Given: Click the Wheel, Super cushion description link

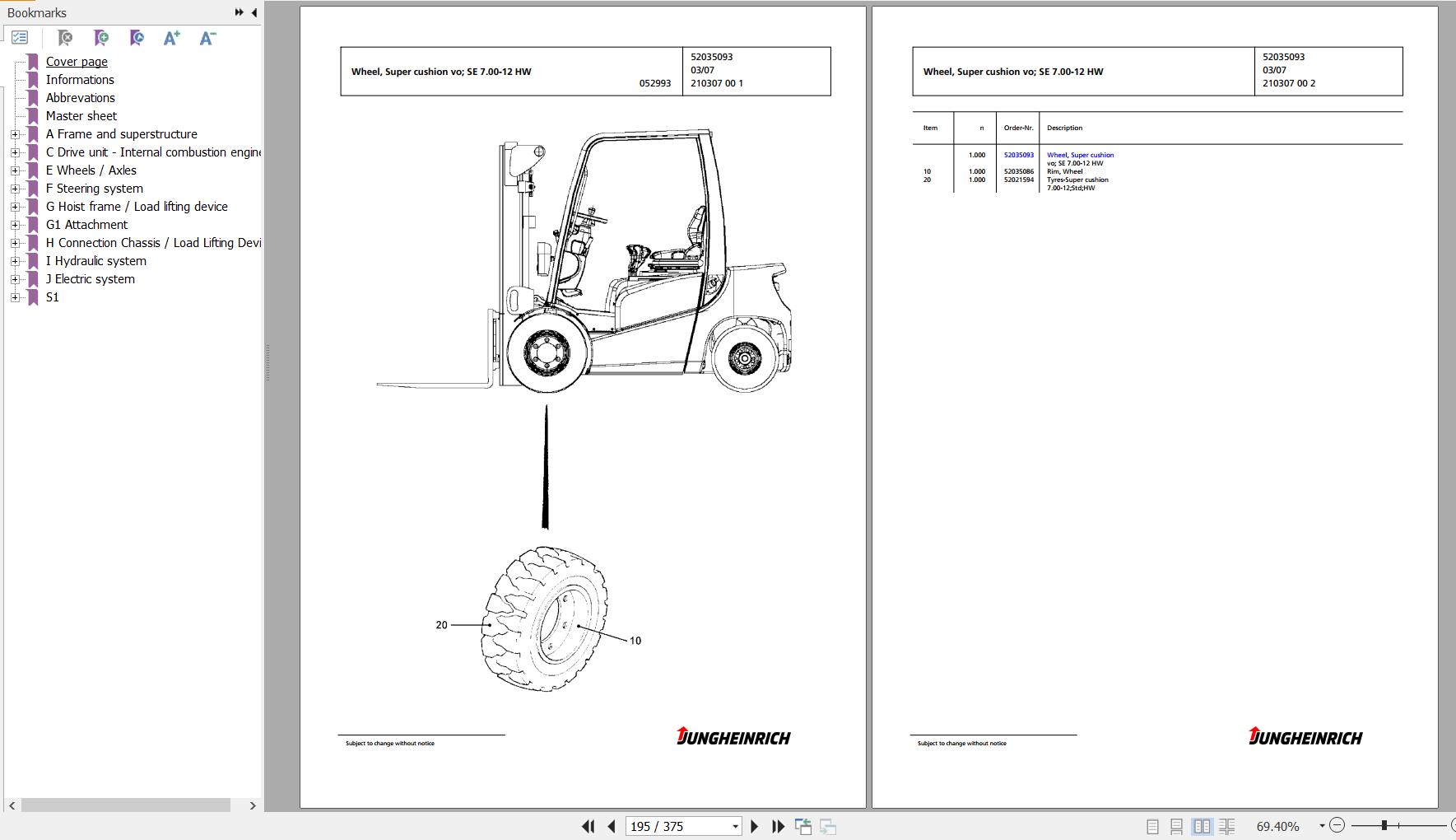Looking at the screenshot, I should tap(1080, 155).
